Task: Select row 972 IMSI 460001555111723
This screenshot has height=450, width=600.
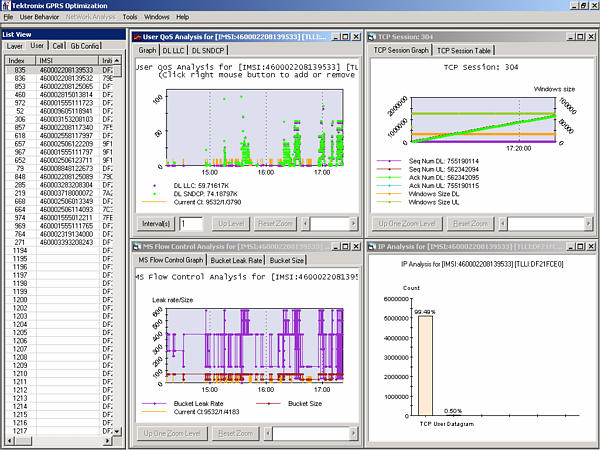Action: coord(59,103)
